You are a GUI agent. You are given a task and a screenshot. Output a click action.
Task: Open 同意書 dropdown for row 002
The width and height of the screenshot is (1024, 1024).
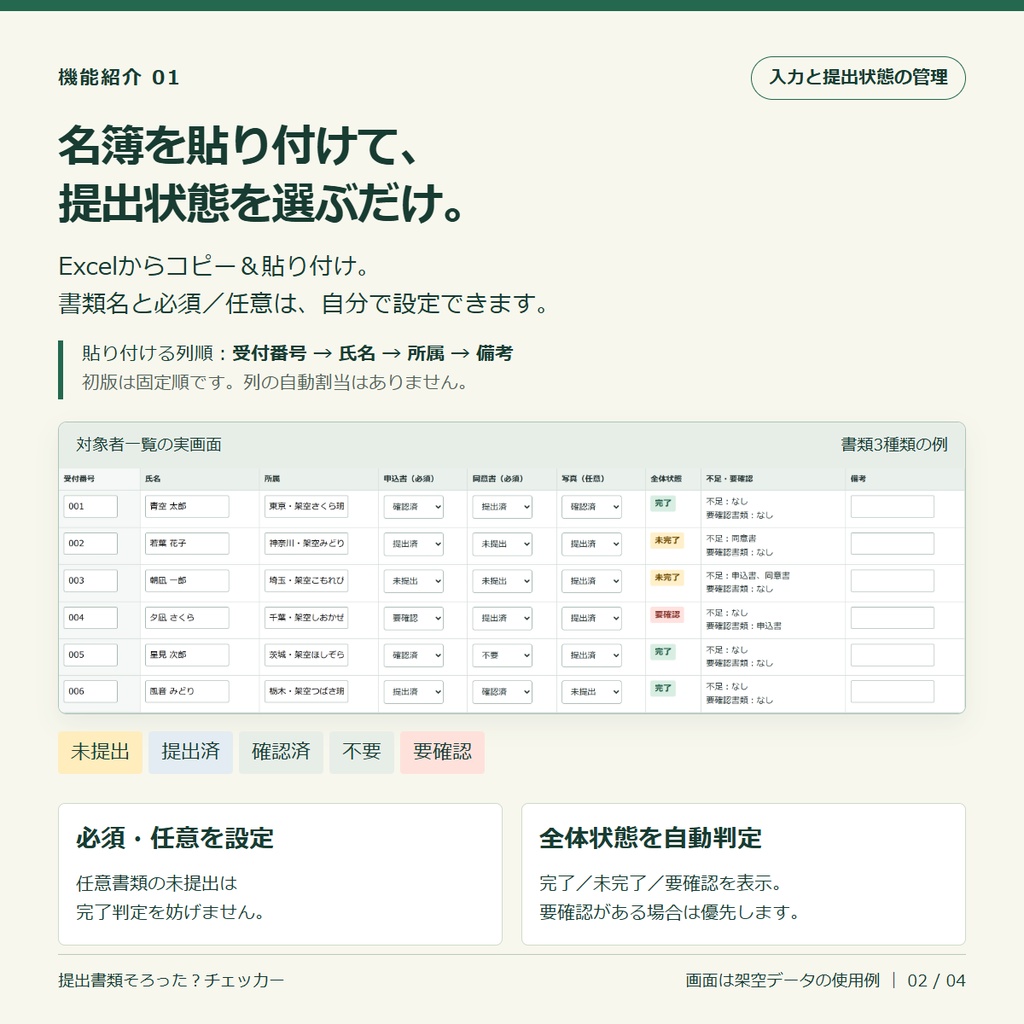click(x=502, y=544)
